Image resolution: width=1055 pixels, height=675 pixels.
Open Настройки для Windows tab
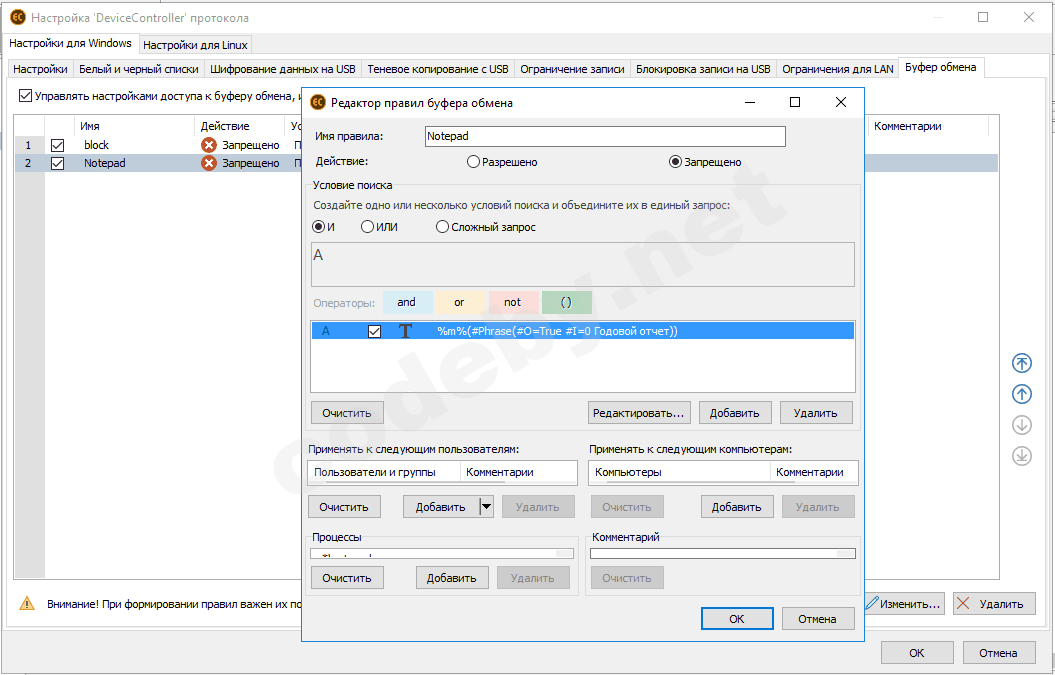coord(71,43)
